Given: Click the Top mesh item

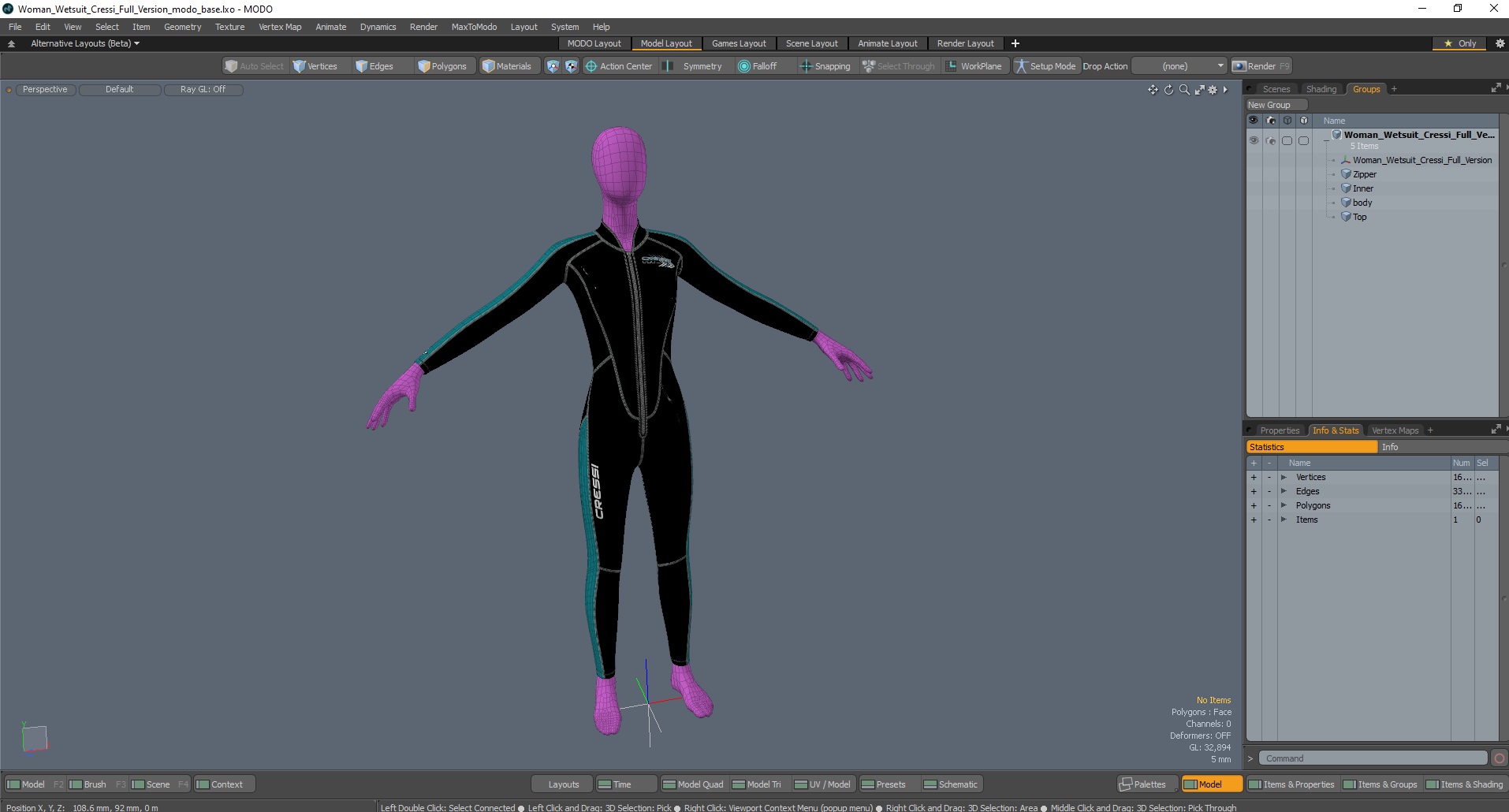Looking at the screenshot, I should (x=1359, y=217).
